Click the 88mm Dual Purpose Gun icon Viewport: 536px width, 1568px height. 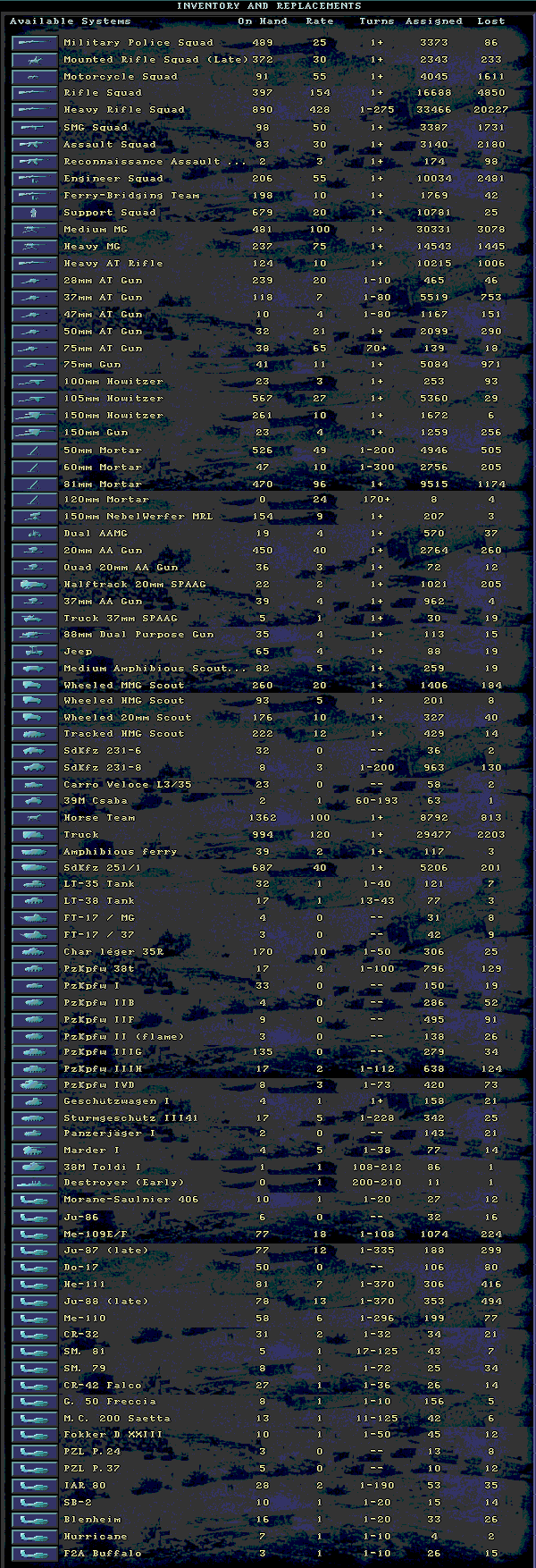tap(34, 634)
